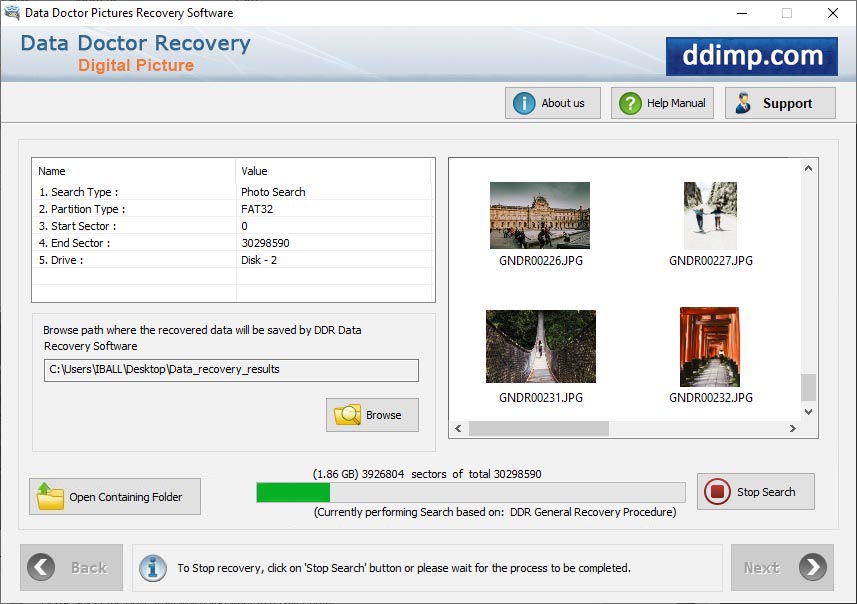Click the Data_recovery_results path field
This screenshot has height=604, width=857.
(x=231, y=370)
